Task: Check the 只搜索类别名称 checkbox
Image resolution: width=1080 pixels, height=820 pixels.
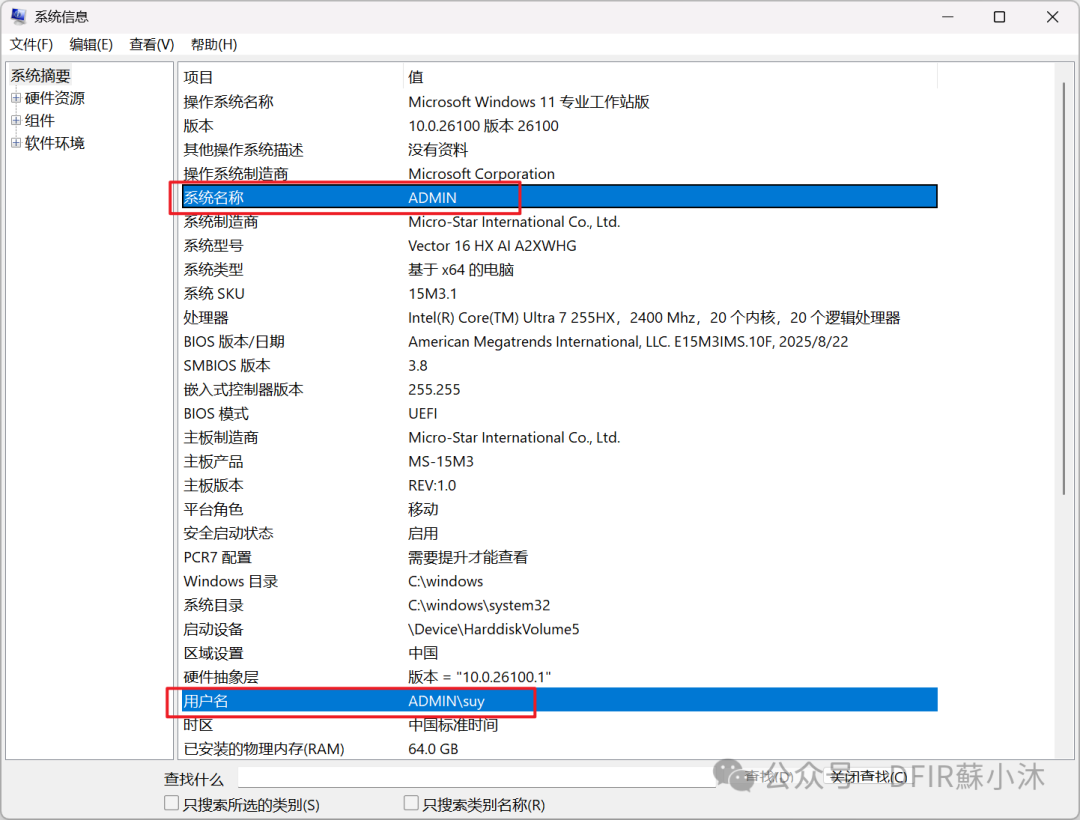Action: [x=410, y=802]
